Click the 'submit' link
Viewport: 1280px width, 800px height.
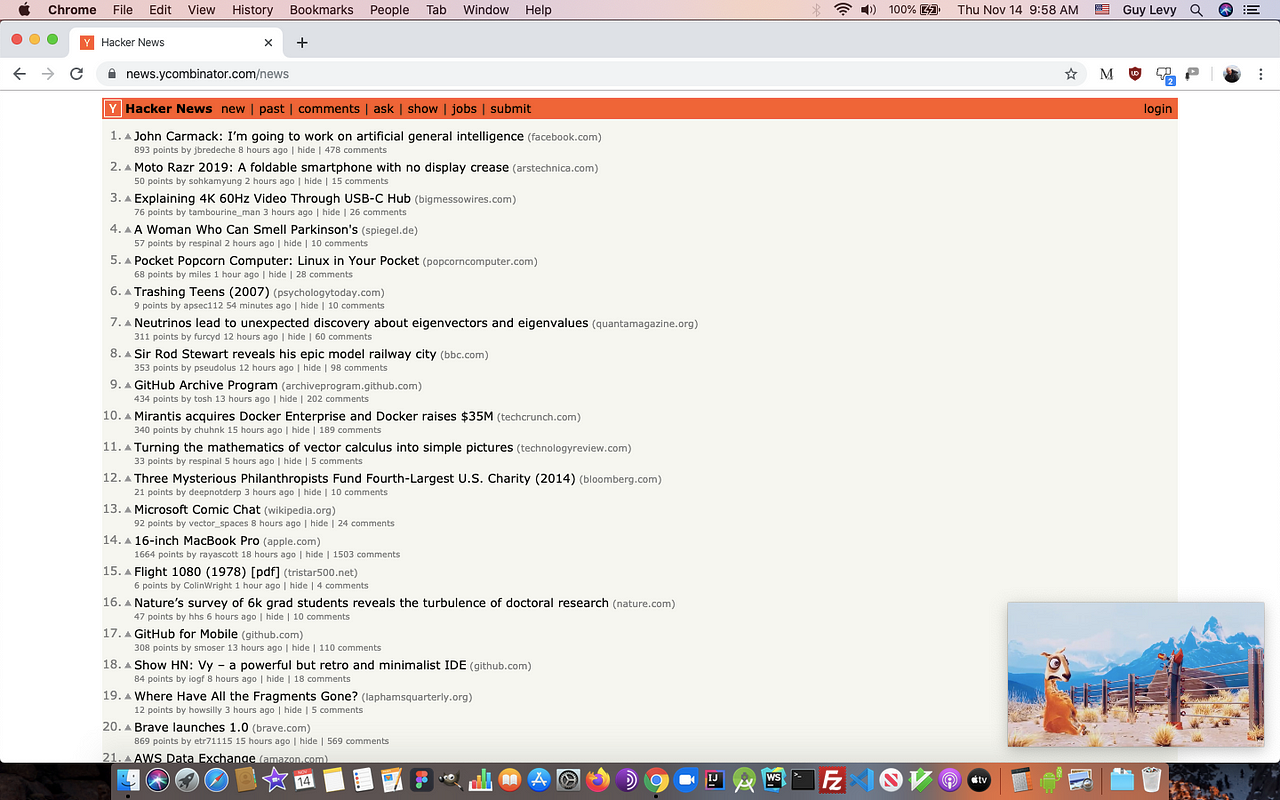pos(511,109)
